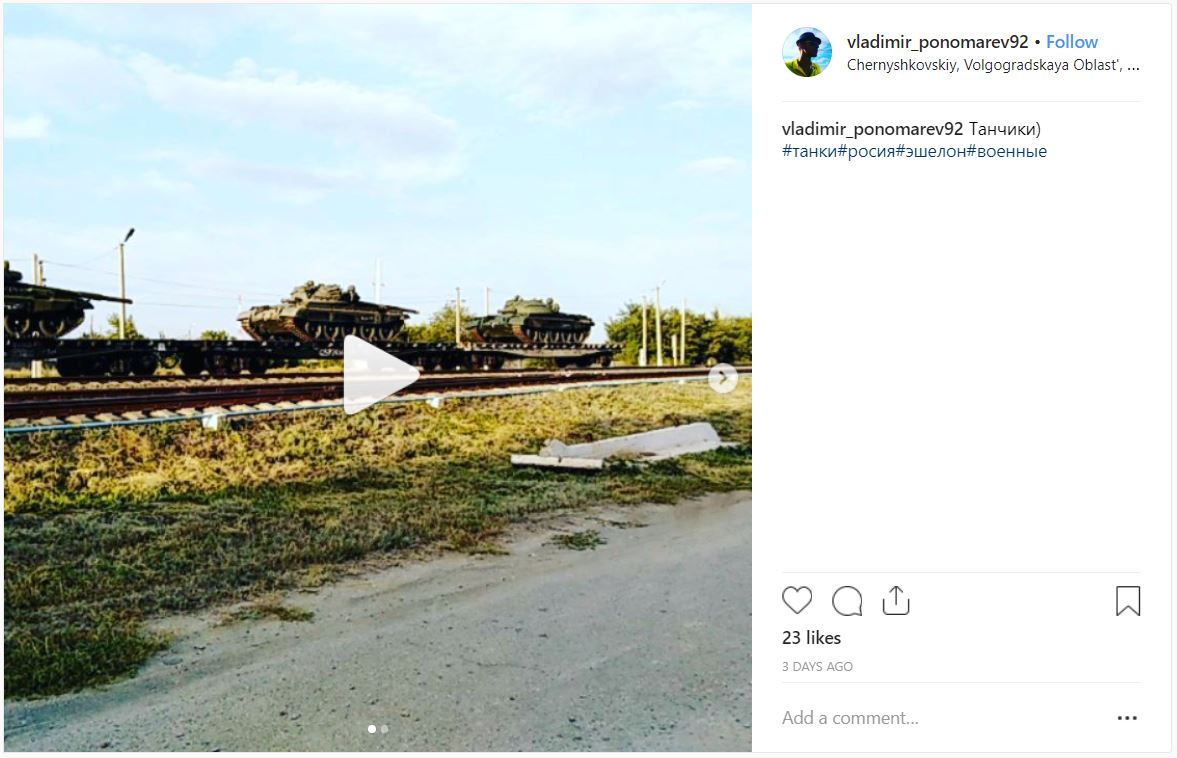Screen dimensions: 1177x758
Task: Click username in the caption text
Action: pos(871,129)
